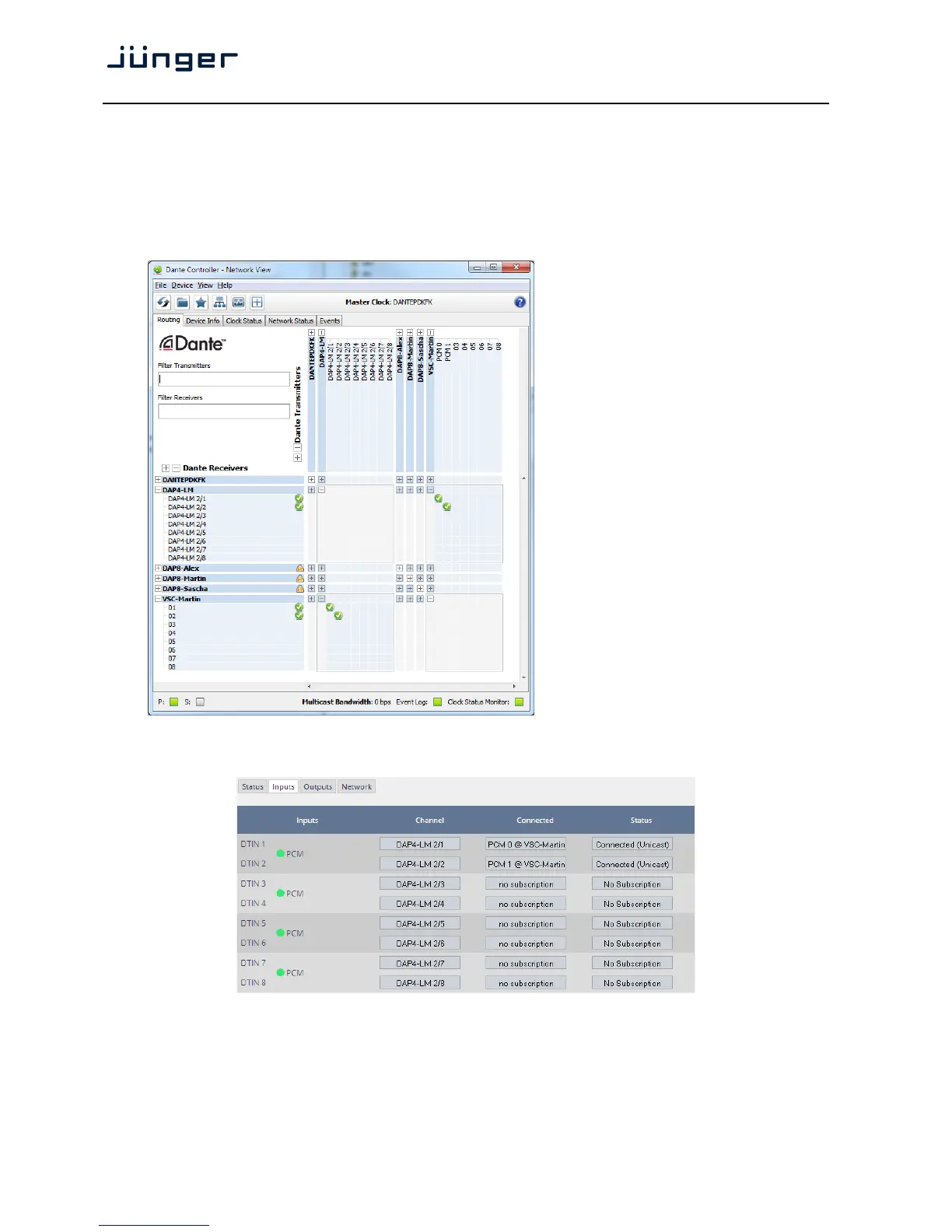952x1232 pixels.
Task: Click the green PCM indicator for DTIN 7/8
Action: (281, 972)
